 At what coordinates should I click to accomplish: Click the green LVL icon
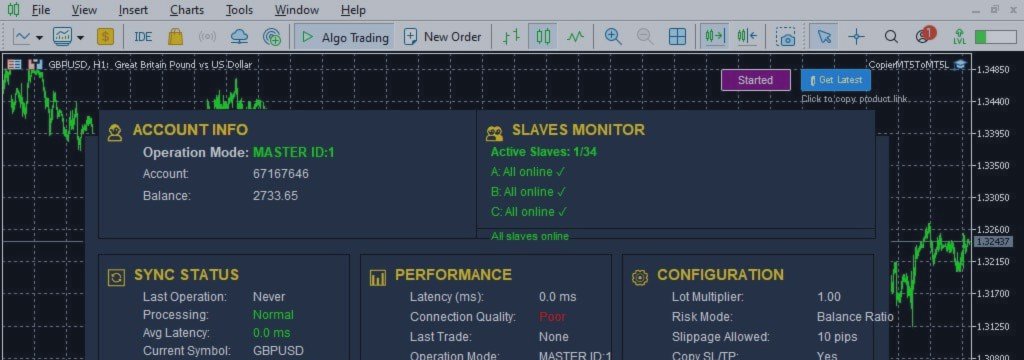[x=959, y=37]
